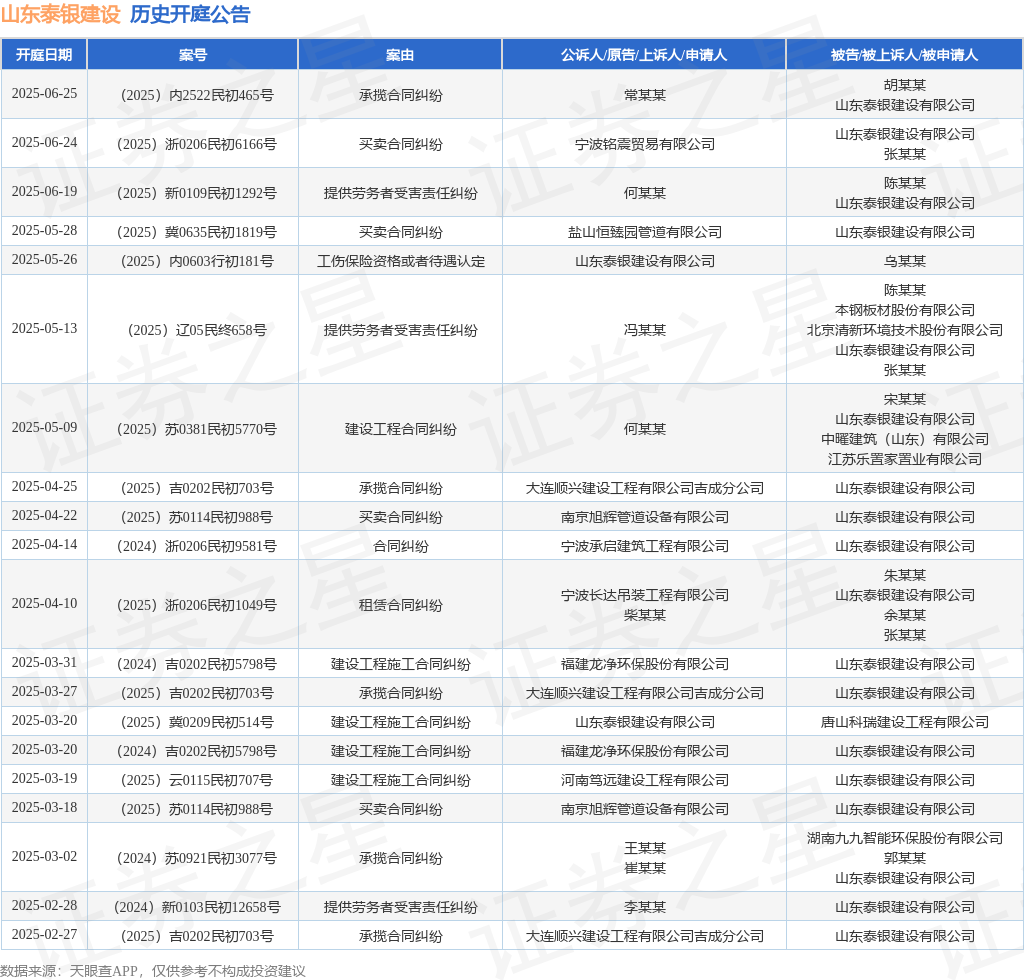This screenshot has height=980, width=1024.
Task: Click plaintiff 李某某
Action: pyautogui.click(x=645, y=908)
